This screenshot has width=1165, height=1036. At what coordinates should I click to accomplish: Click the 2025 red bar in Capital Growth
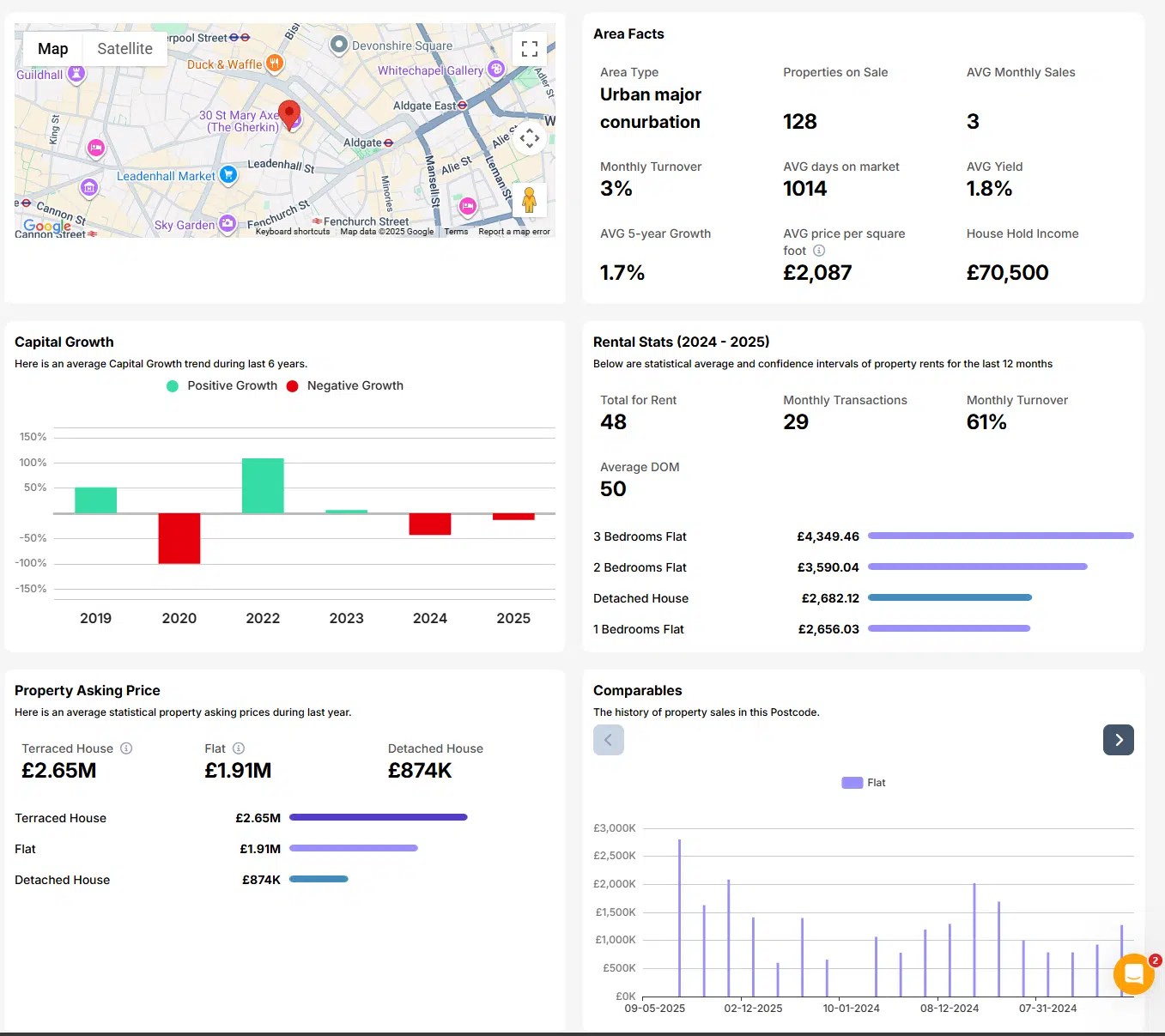click(513, 517)
